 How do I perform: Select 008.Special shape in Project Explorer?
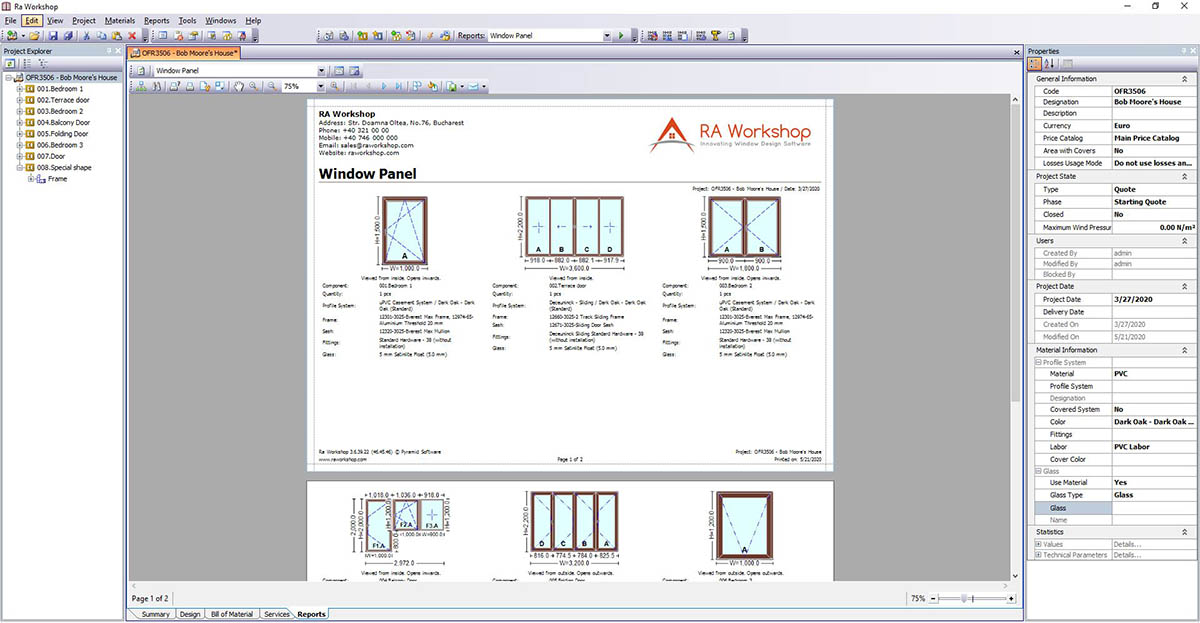tap(64, 168)
